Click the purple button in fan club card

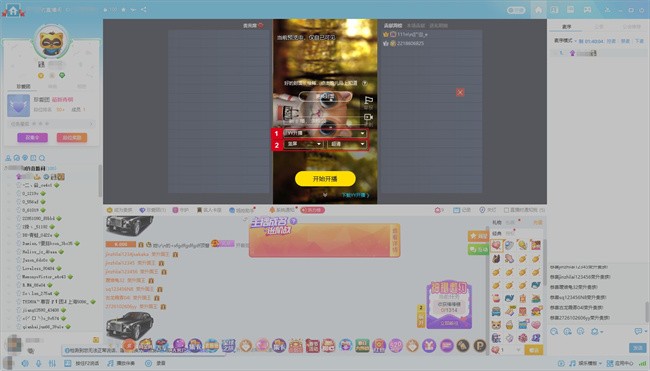[32, 137]
